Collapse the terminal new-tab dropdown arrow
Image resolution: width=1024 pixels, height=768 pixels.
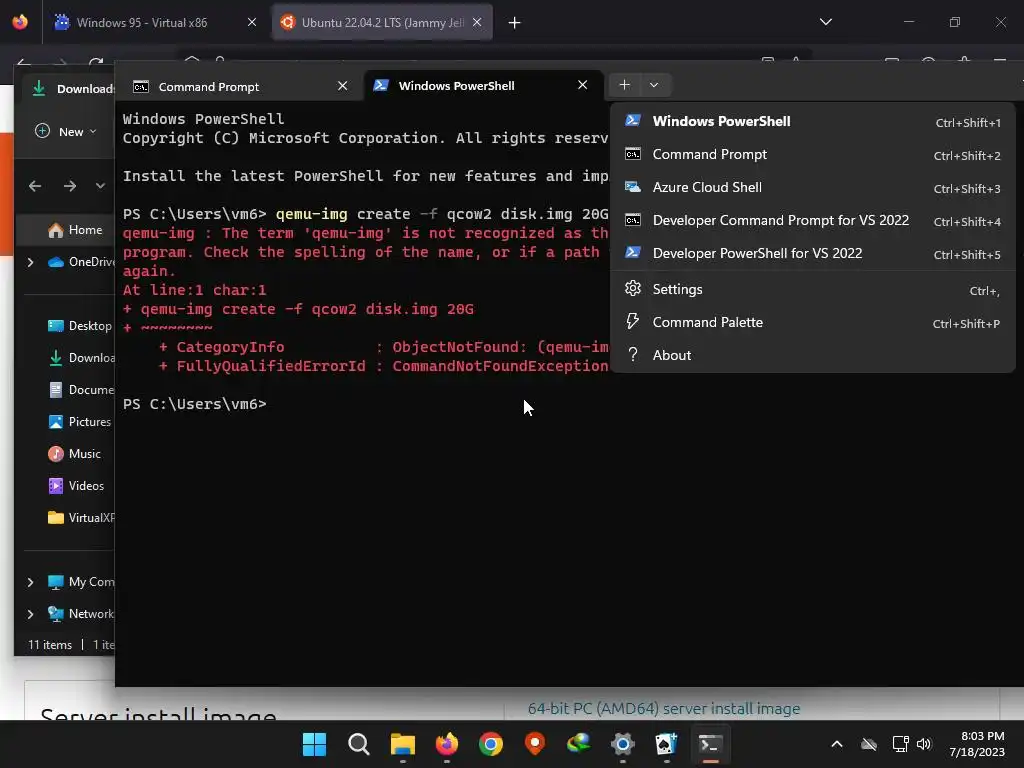tap(654, 85)
